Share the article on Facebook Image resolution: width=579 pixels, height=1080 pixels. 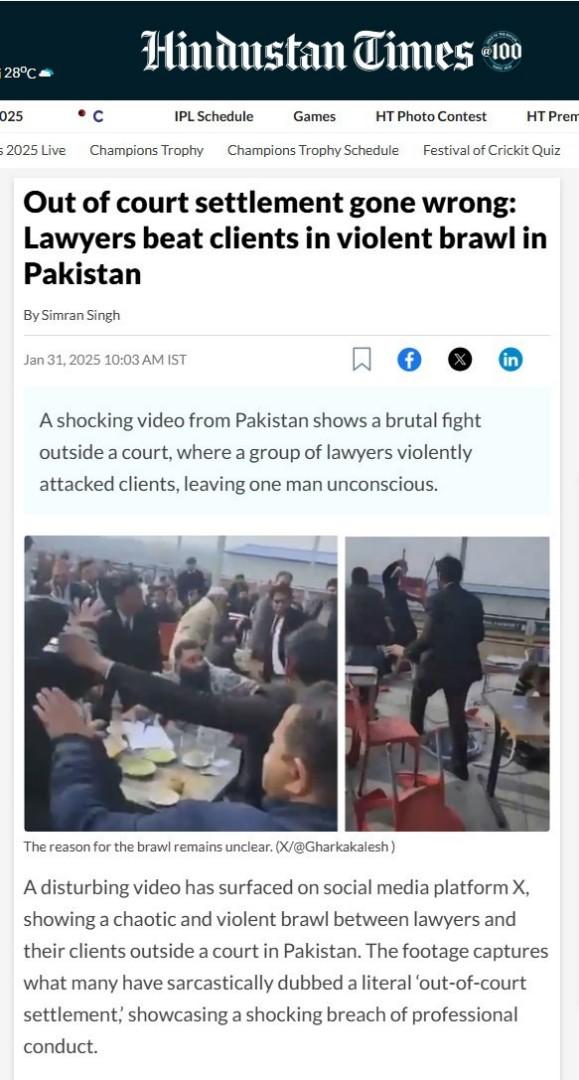click(409, 360)
